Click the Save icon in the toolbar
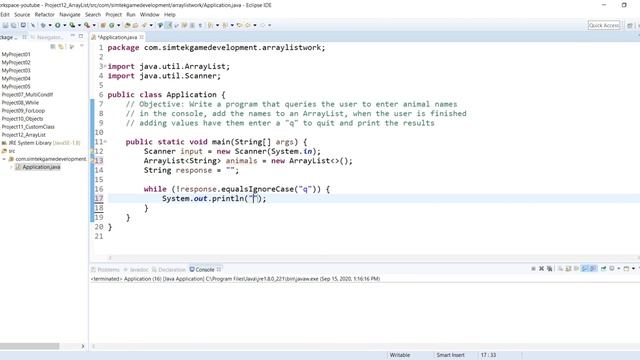The height and width of the screenshot is (360, 640). click(5, 25)
